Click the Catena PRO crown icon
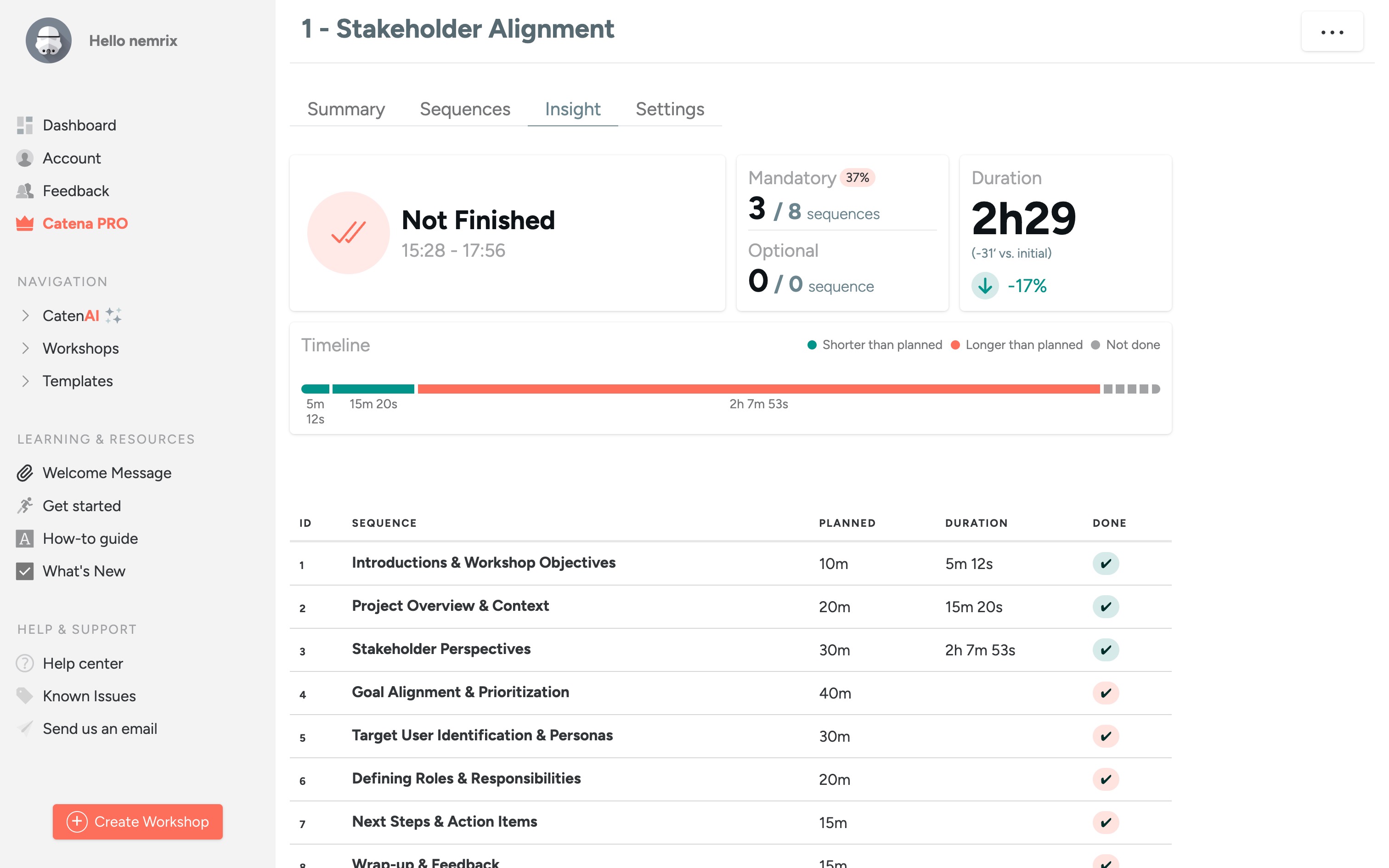The width and height of the screenshot is (1389, 868). [25, 223]
